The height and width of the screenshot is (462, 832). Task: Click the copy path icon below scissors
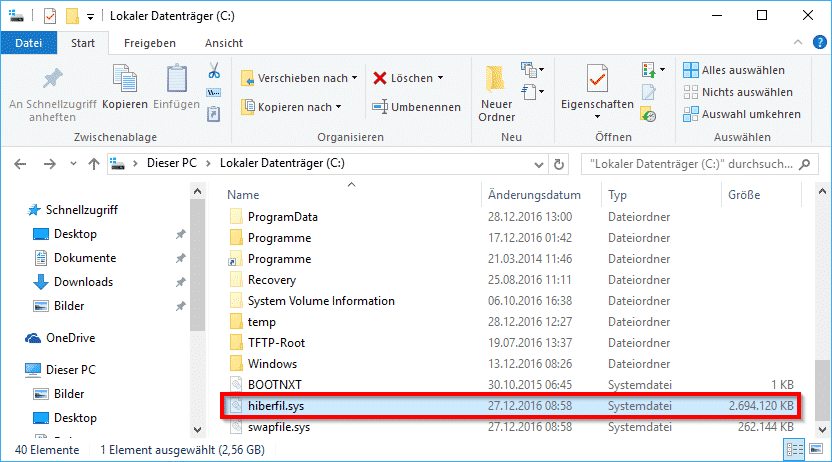[214, 93]
